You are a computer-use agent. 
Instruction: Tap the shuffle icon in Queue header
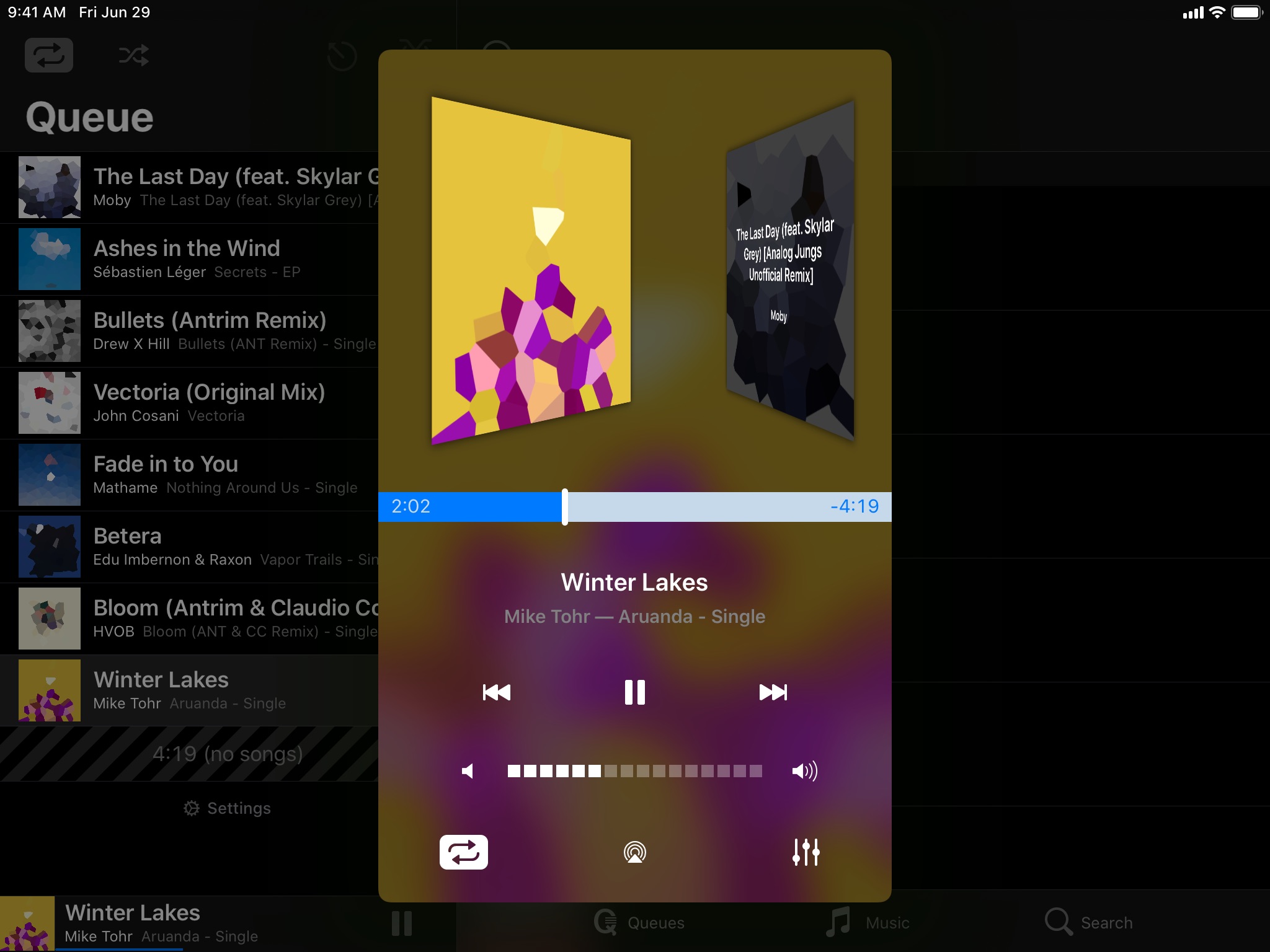click(133, 54)
